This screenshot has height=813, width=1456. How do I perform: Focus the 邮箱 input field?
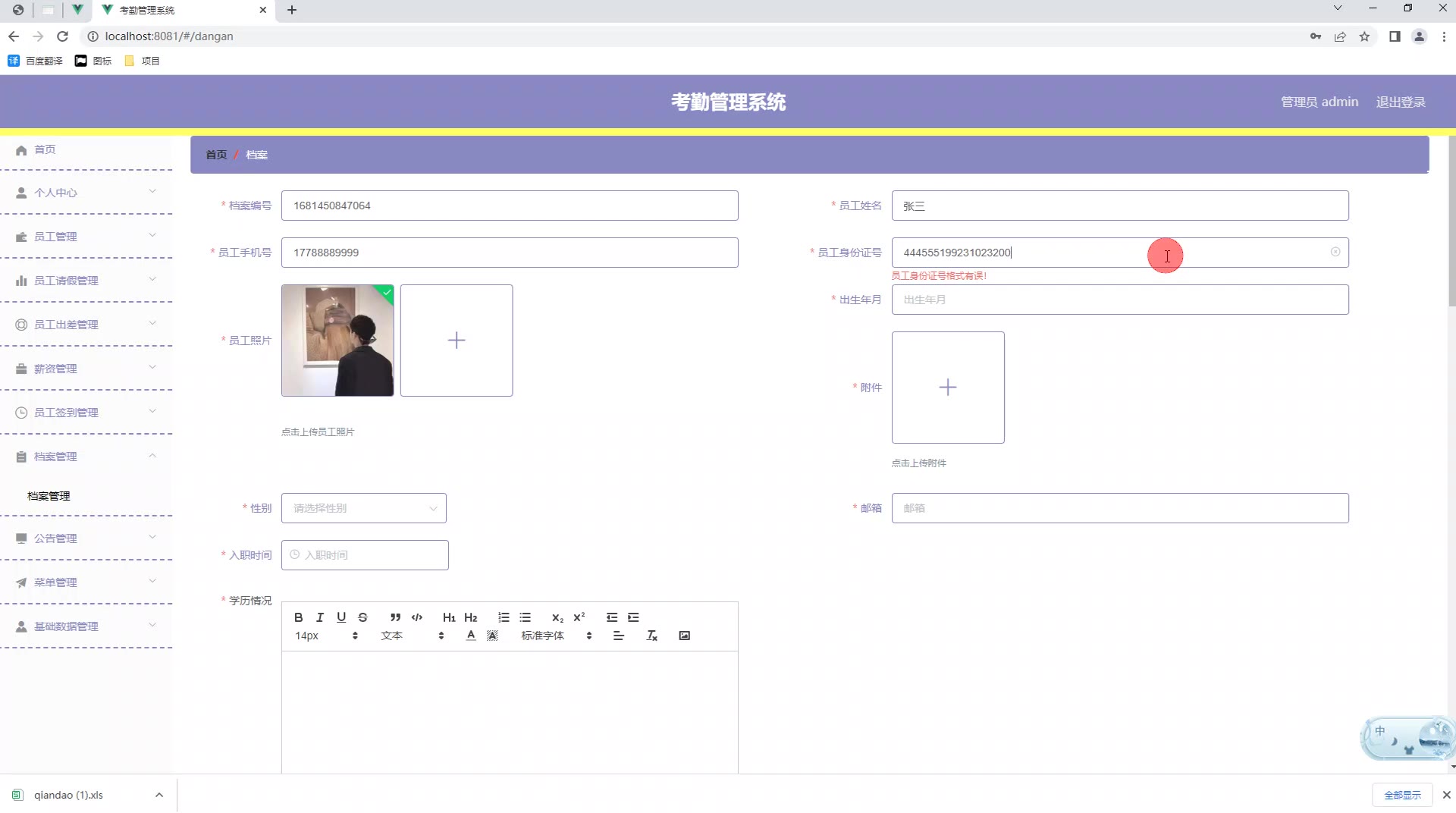[x=1120, y=508]
